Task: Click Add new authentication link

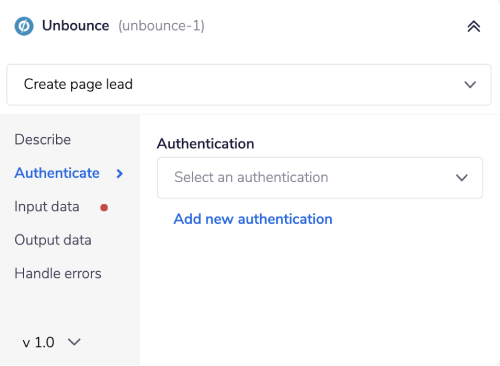Action: (x=253, y=219)
